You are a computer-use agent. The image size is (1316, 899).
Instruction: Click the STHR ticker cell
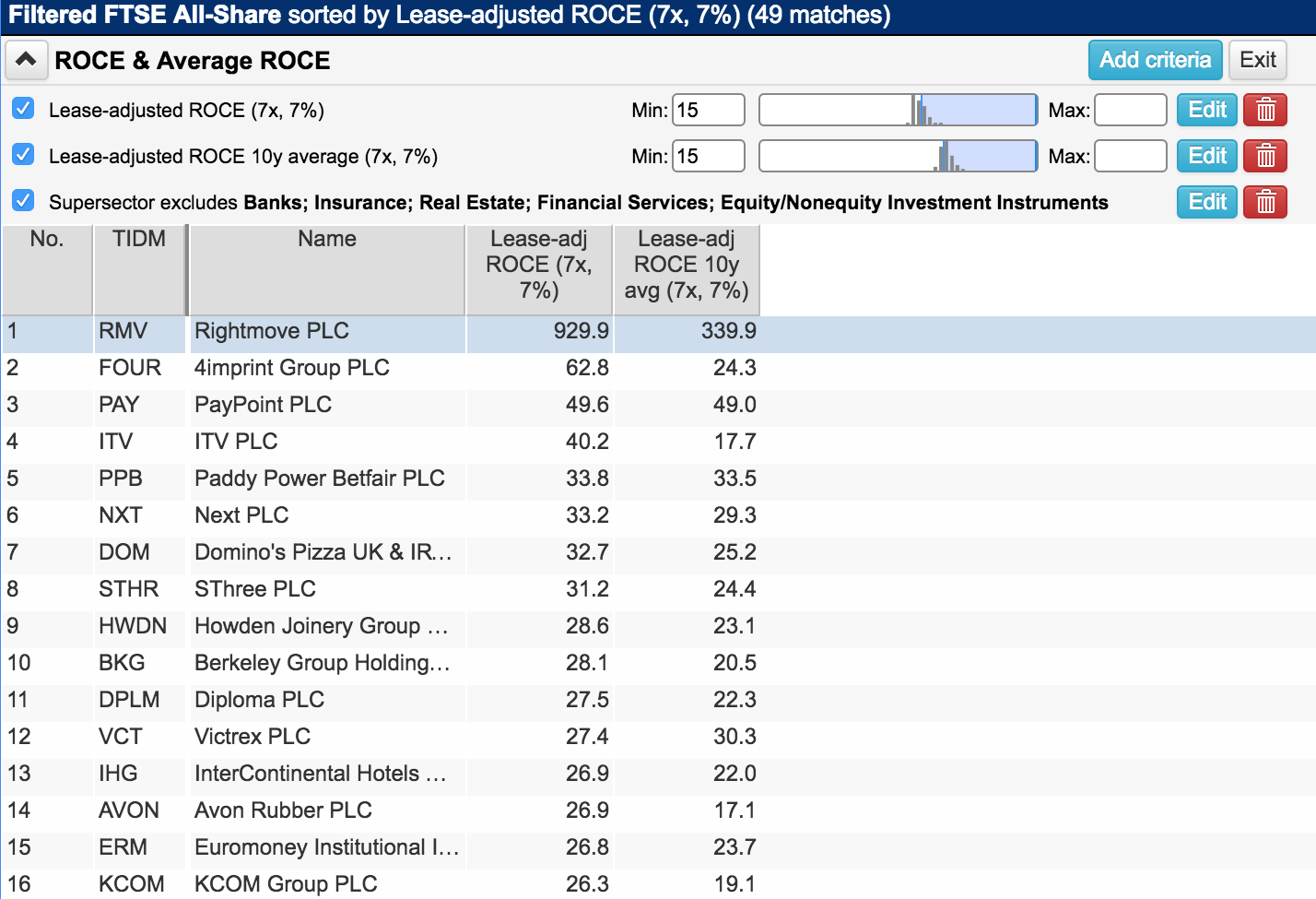(x=129, y=589)
